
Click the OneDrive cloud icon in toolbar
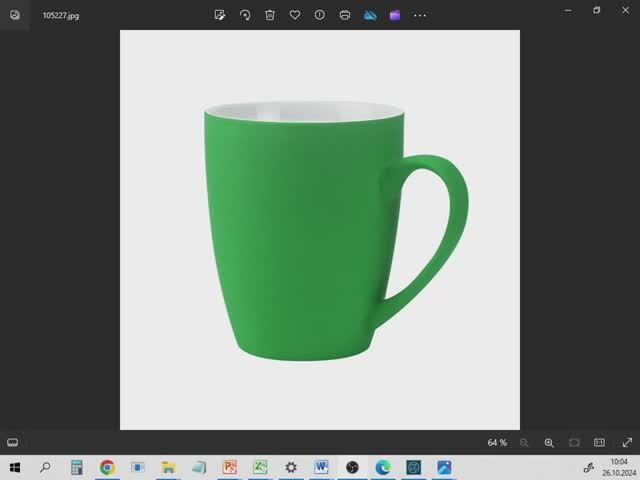point(370,15)
